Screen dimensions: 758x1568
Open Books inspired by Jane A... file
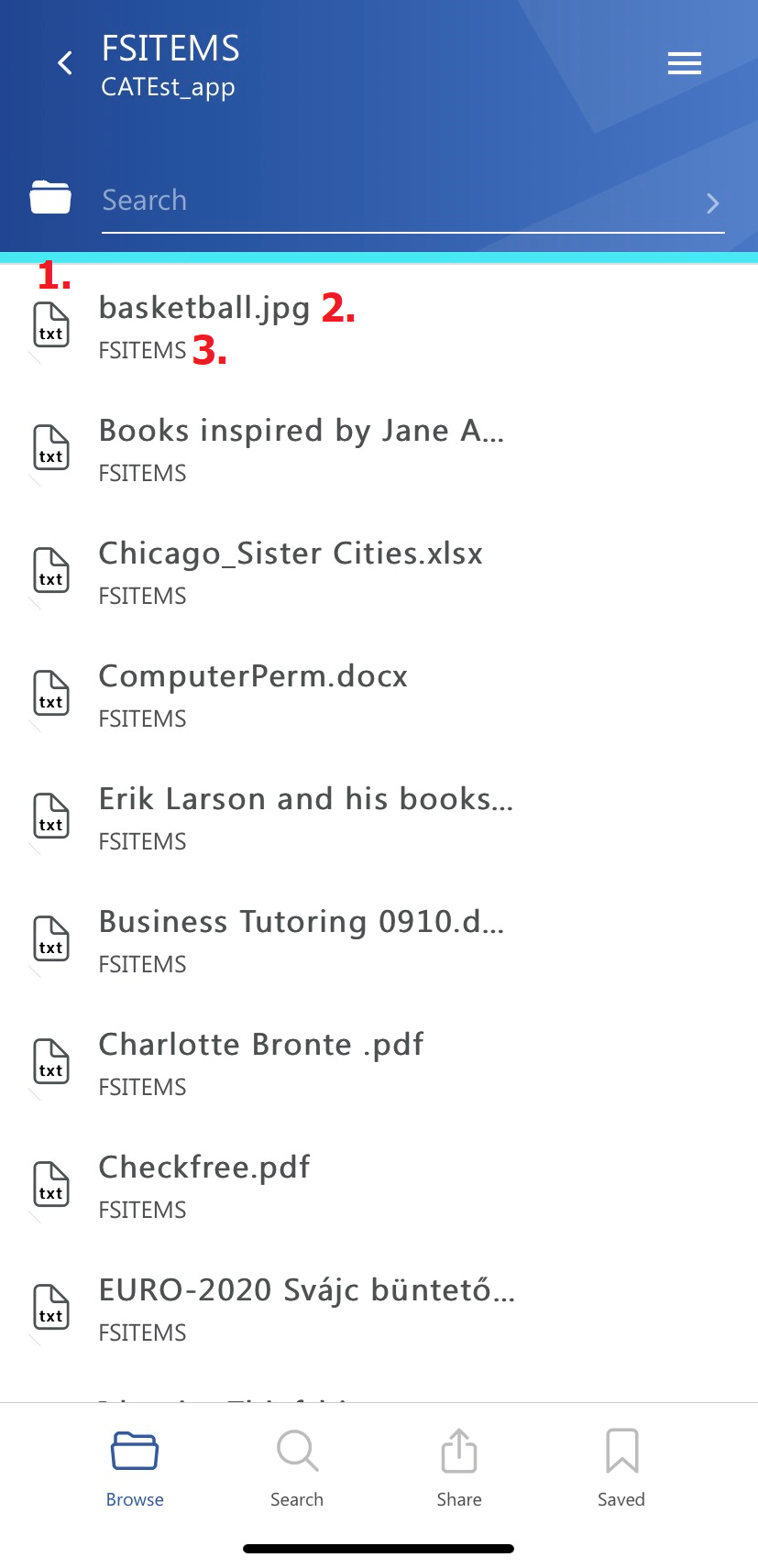pos(301,431)
